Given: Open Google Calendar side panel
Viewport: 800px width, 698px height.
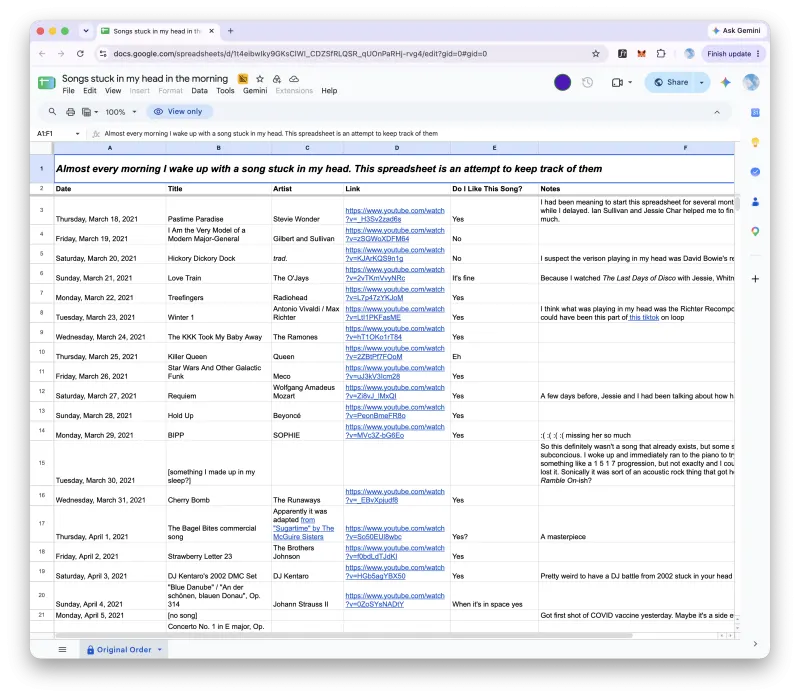Looking at the screenshot, I should tap(755, 112).
